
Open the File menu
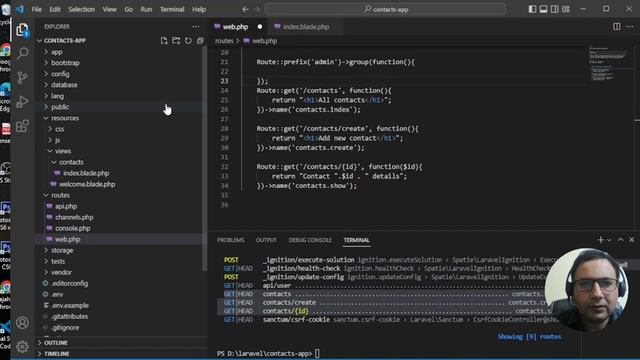(x=37, y=9)
